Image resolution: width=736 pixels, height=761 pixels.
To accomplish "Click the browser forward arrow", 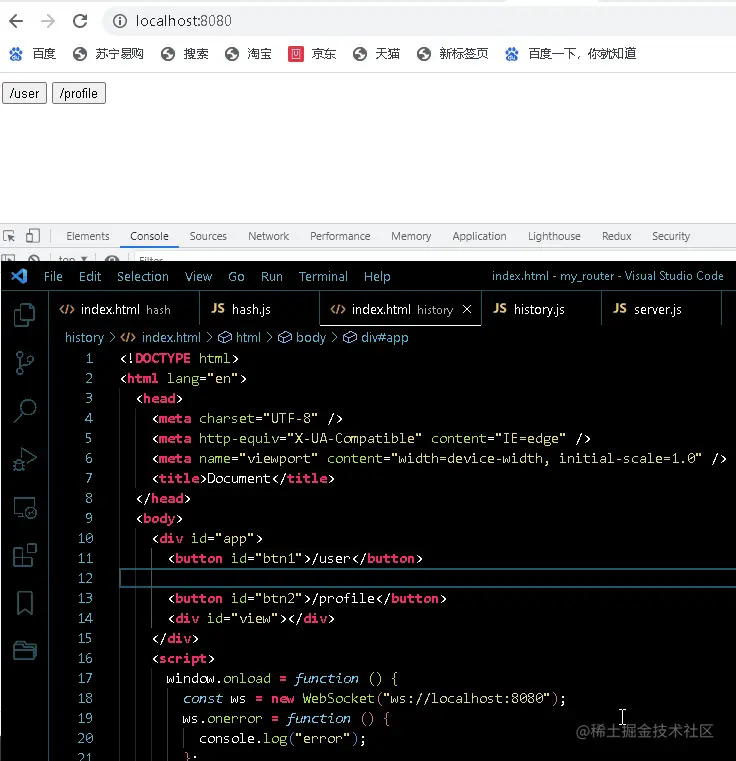I will 48,21.
